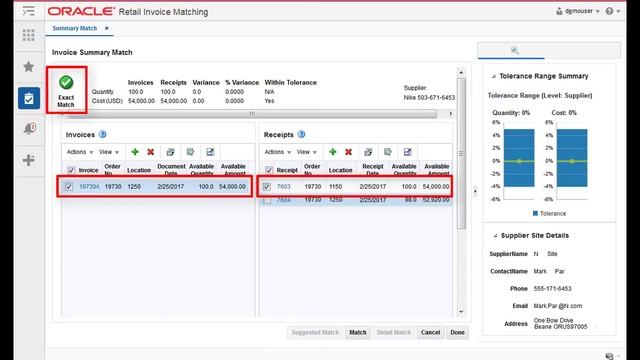This screenshot has height=360, width=640.
Task: Open receipt 7603 link
Action: 284,187
